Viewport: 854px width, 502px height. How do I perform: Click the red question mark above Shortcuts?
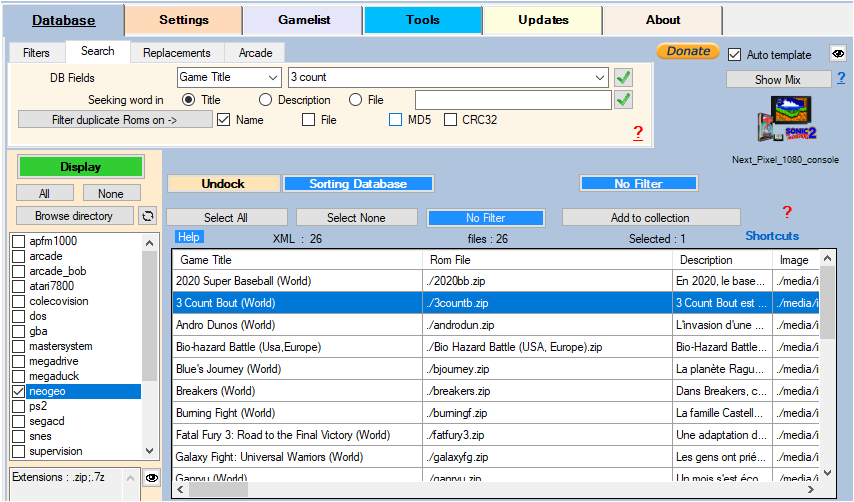click(x=787, y=212)
